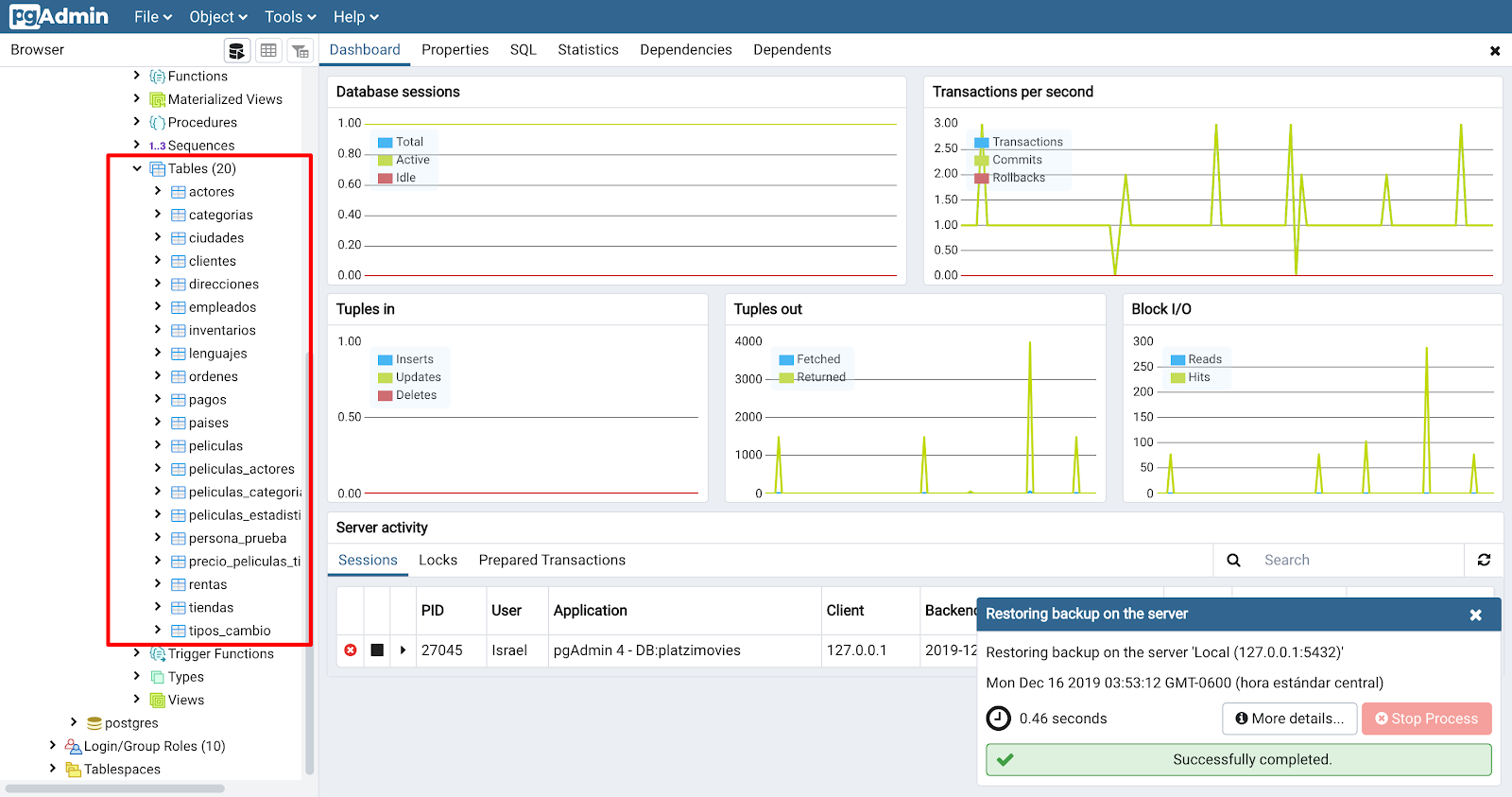1512x797 pixels.
Task: Select the peliculas_actores table
Action: click(x=242, y=469)
